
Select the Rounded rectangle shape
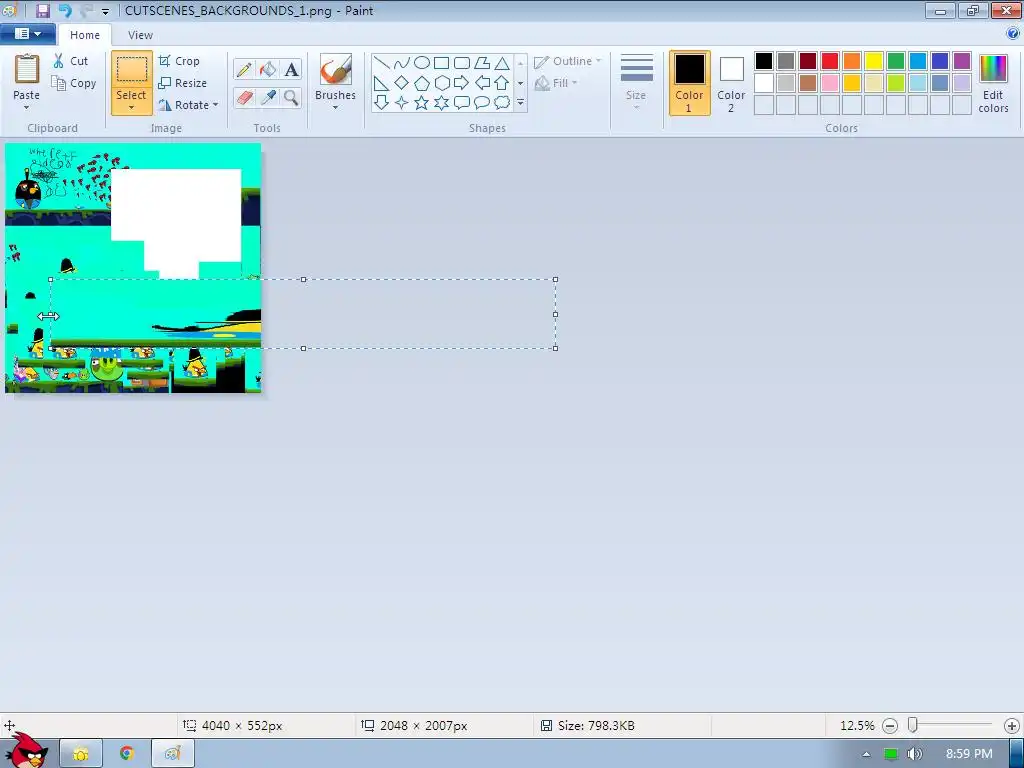coord(462,63)
